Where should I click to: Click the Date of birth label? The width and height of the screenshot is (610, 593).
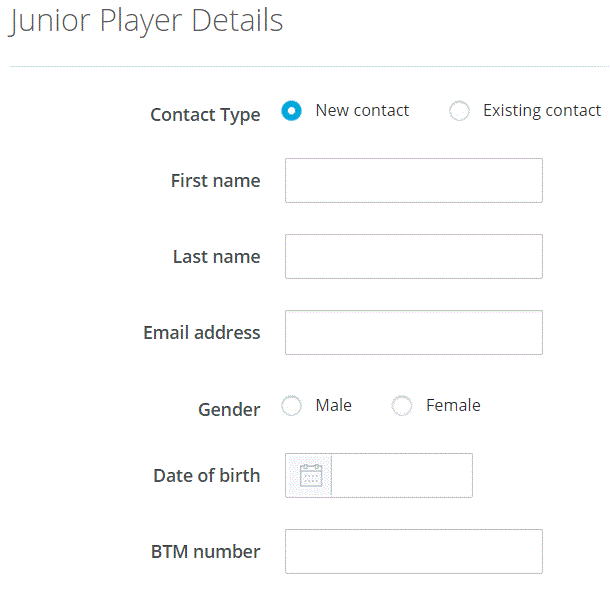point(206,475)
